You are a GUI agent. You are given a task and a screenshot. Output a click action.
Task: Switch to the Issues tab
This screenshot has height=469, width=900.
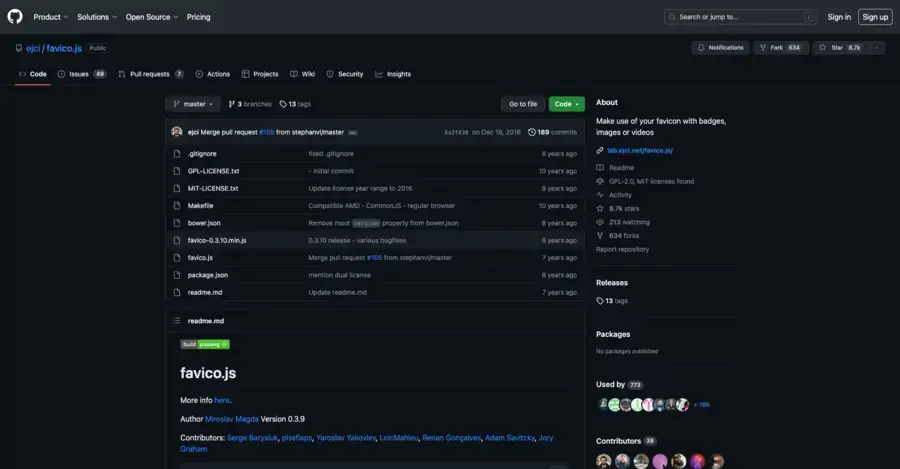click(82, 74)
